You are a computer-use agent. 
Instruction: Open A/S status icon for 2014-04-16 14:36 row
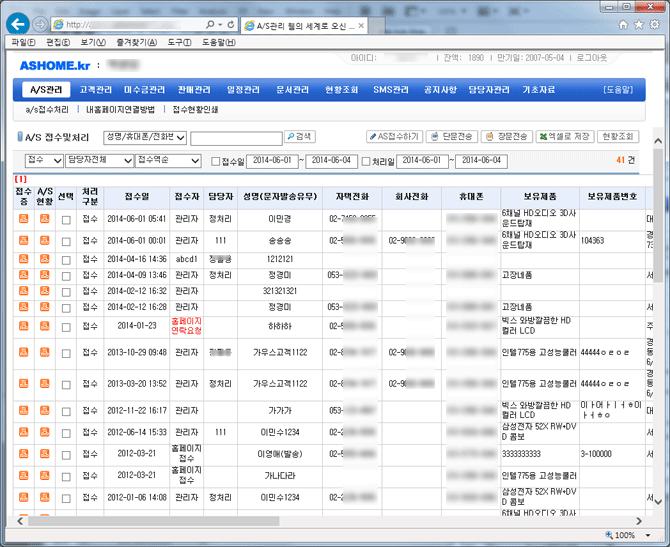pos(44,259)
